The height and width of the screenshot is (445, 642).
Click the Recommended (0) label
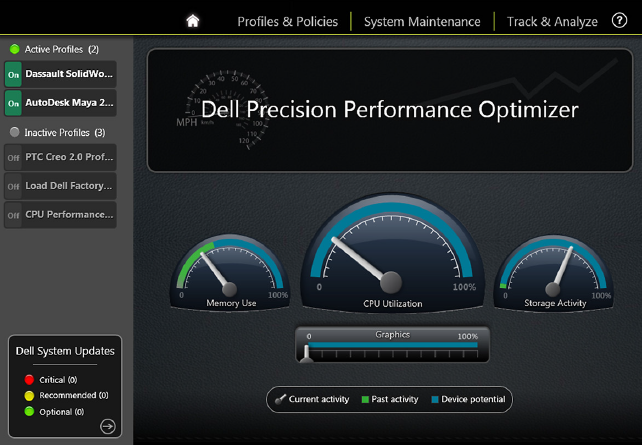coord(74,395)
